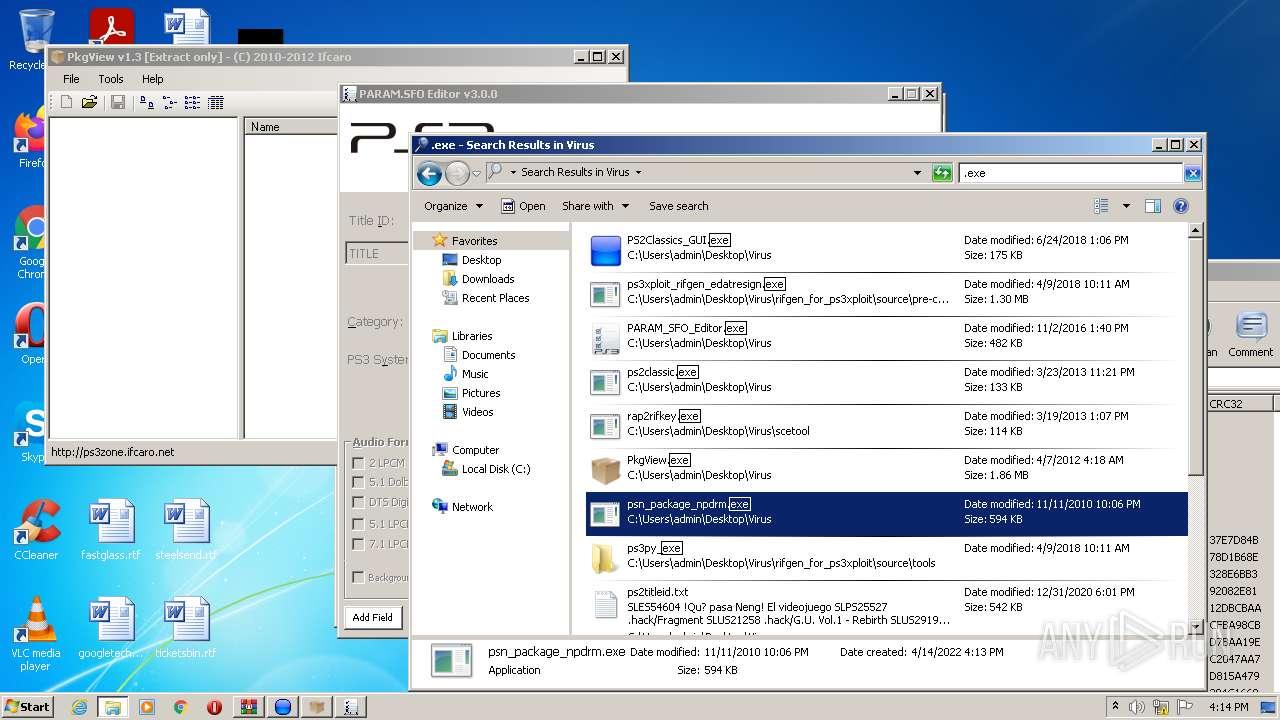Open Local Disk (C:) in navigation pane

tap(496, 469)
